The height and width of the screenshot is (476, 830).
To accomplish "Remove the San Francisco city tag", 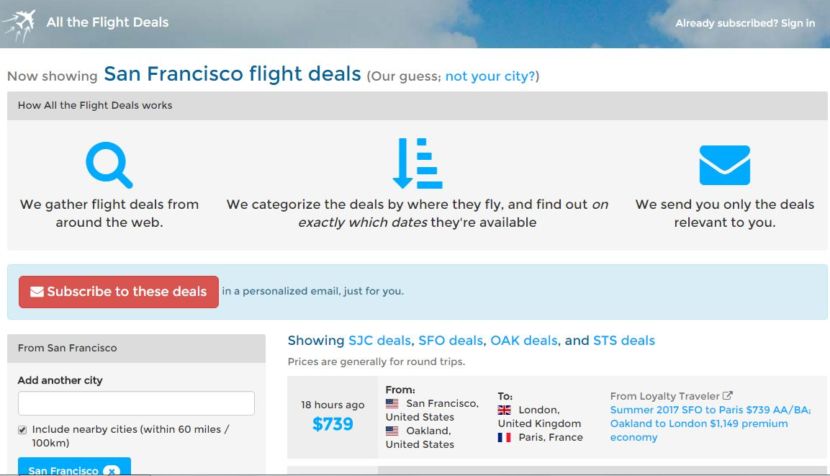I will (x=111, y=470).
